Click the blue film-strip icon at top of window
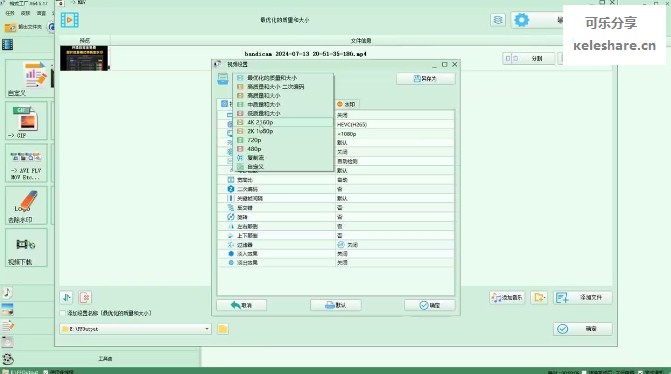 pos(69,20)
